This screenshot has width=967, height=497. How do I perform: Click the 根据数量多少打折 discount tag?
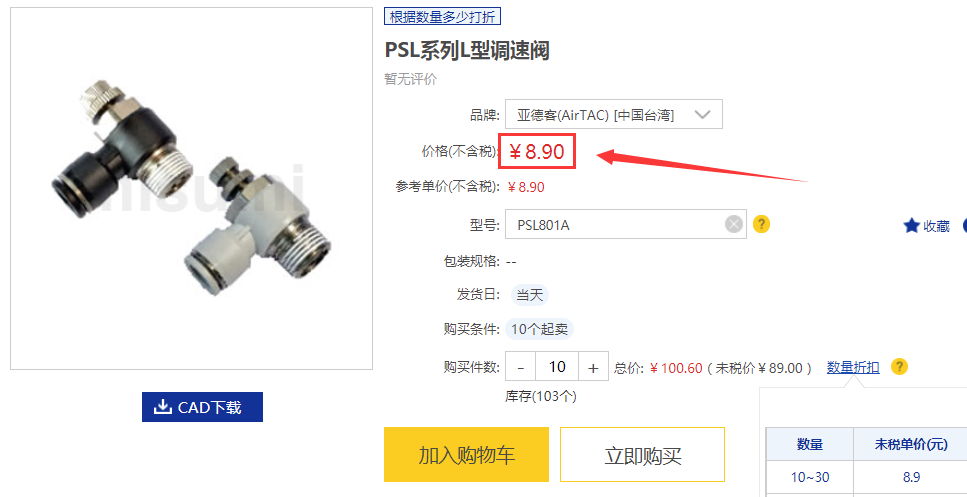click(442, 17)
